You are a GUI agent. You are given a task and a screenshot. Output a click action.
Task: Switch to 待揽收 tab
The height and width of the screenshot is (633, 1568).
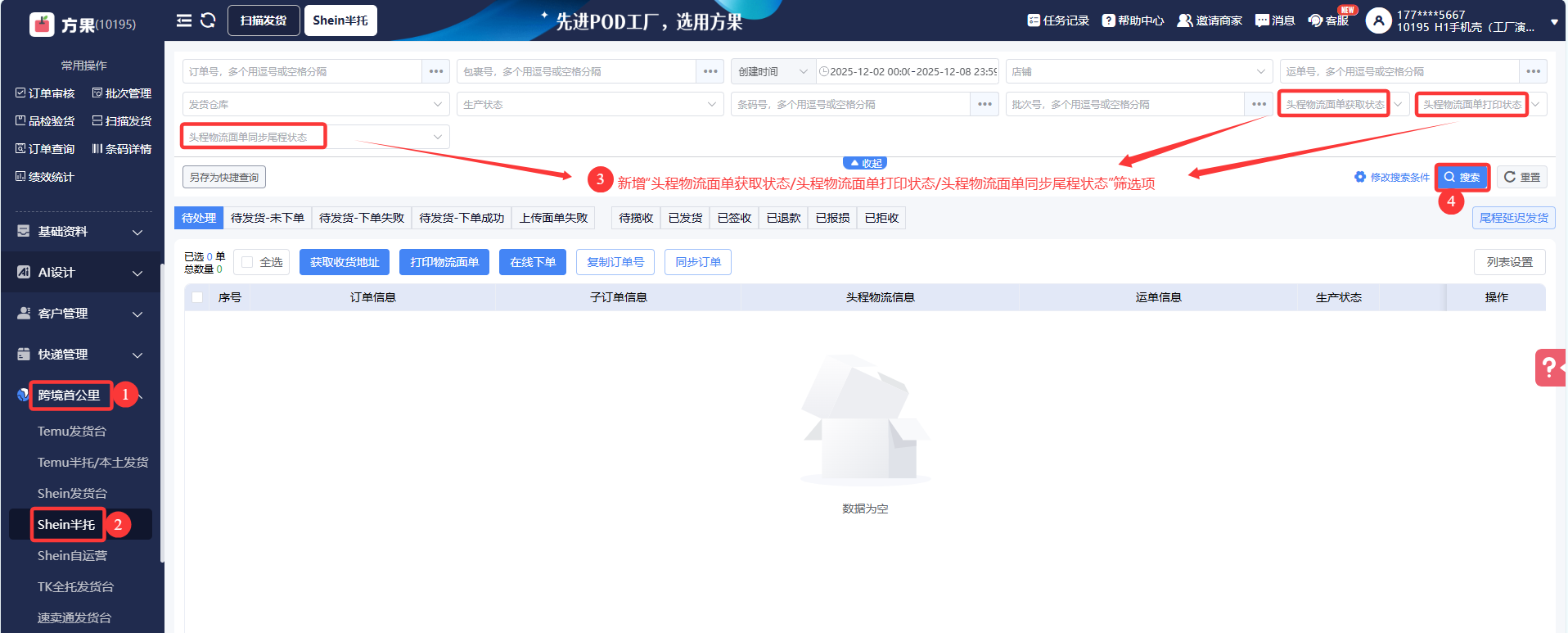636,218
